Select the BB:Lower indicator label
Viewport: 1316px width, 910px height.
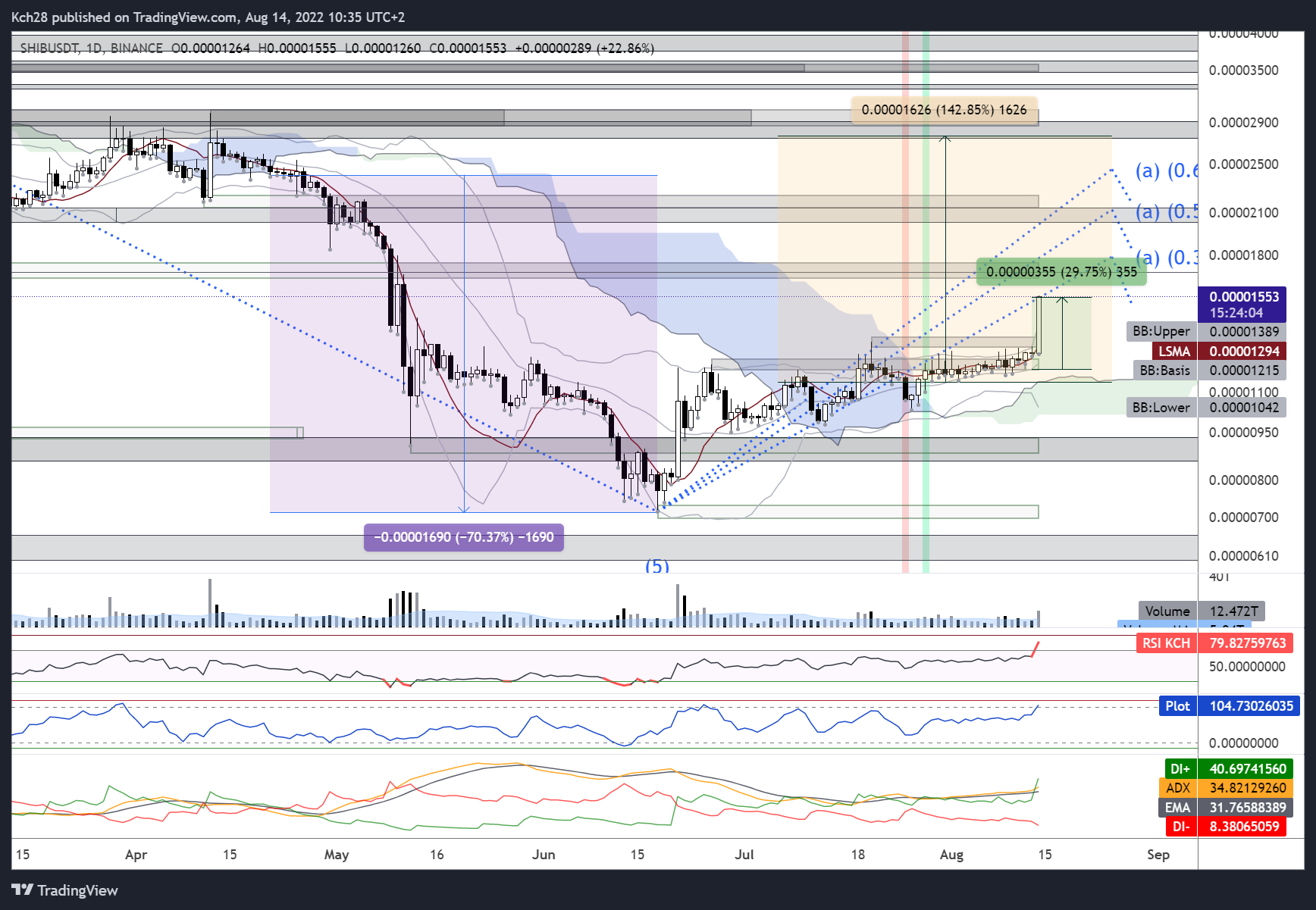pos(1161,408)
